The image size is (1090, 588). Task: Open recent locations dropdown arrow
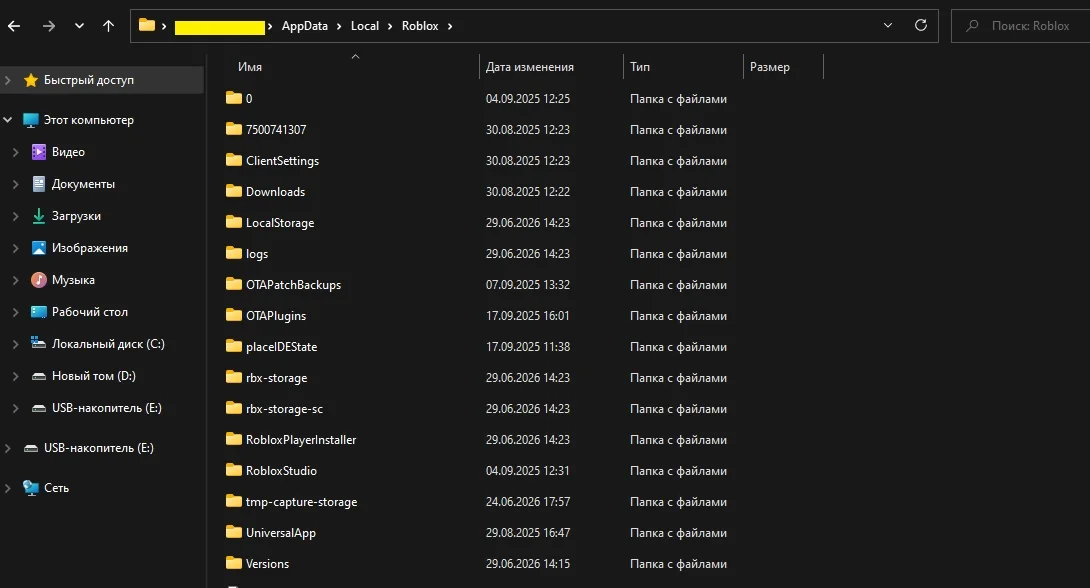[x=79, y=26]
